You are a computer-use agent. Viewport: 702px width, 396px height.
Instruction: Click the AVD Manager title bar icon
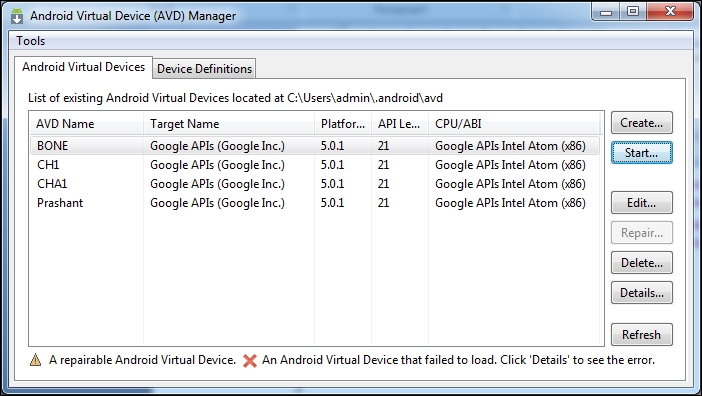[x=17, y=16]
